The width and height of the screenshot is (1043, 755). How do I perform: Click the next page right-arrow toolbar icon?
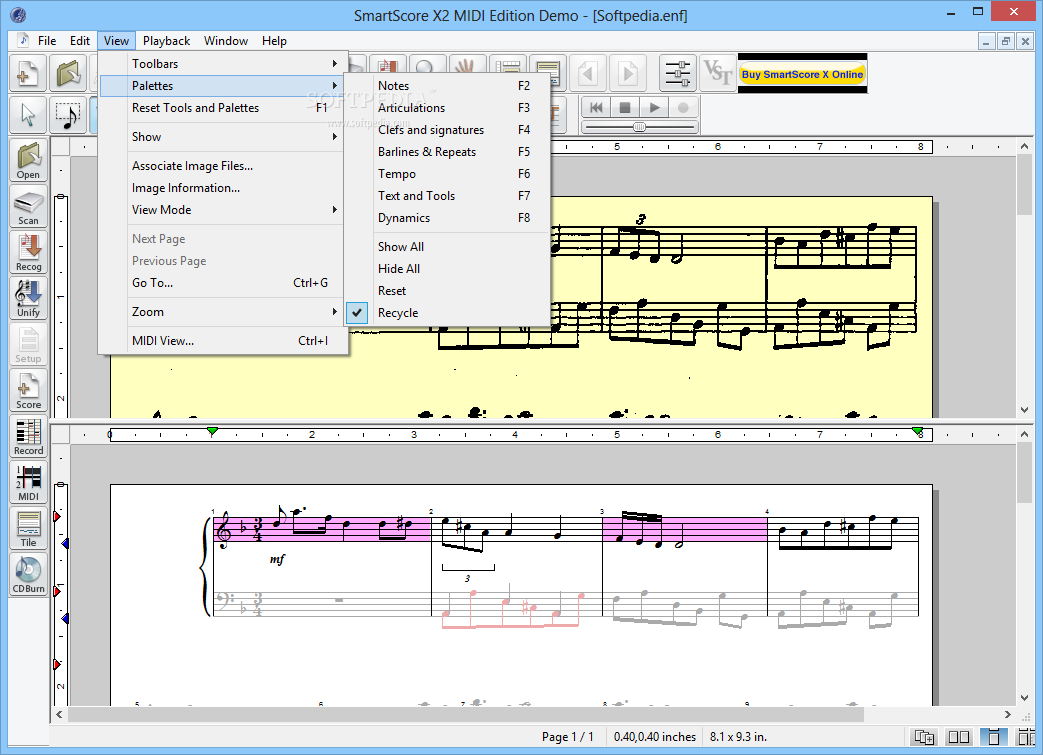coord(627,73)
